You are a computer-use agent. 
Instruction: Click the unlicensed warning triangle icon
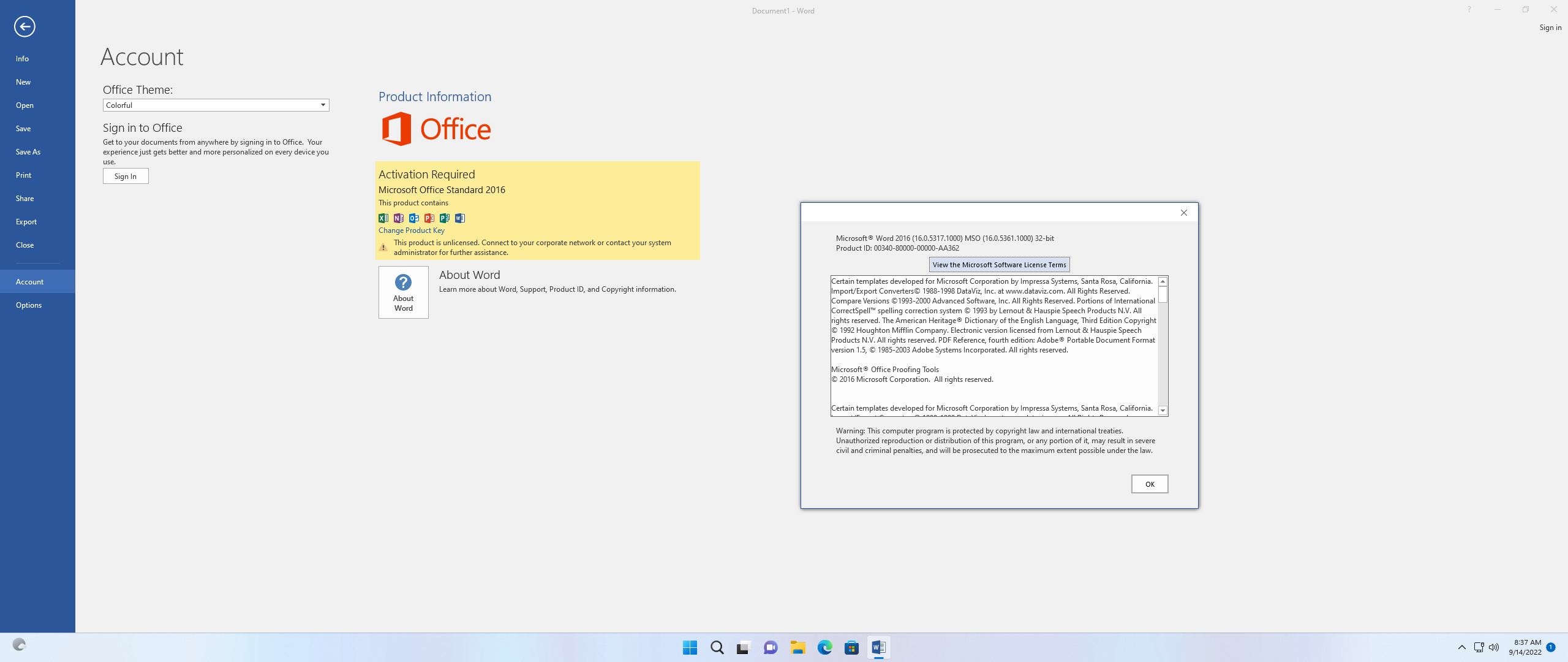coord(383,248)
